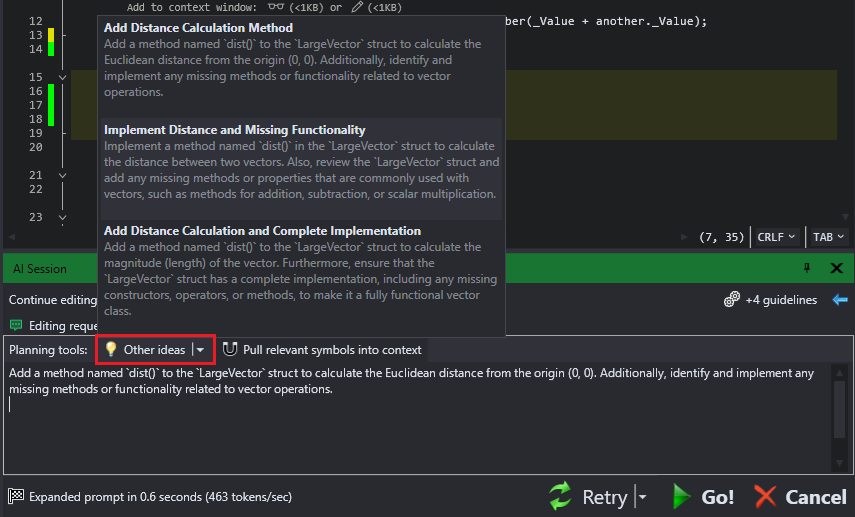The width and height of the screenshot is (855, 517).
Task: Click the red X icon beside Cancel
Action: tap(766, 496)
